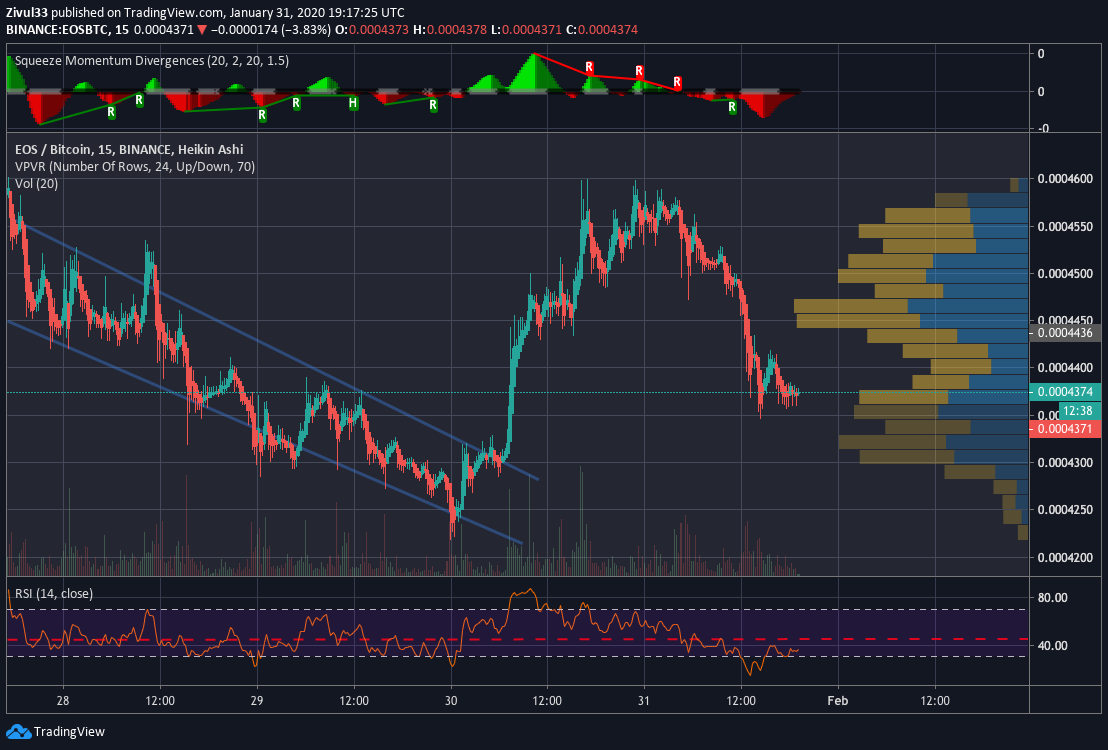Click the 0.0004550 price axis label
This screenshot has width=1108, height=750.
1065,227
